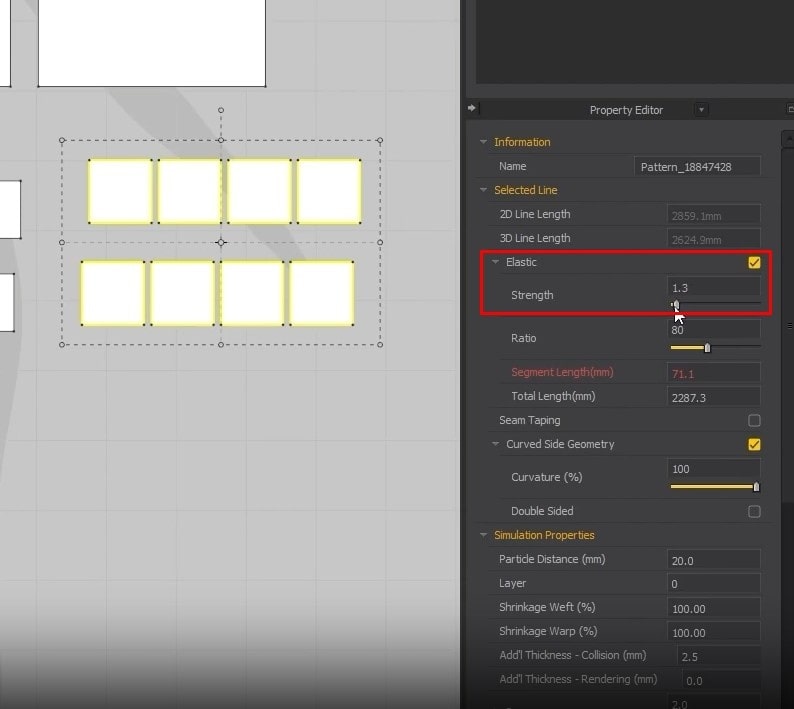
Task: Collapse the Information section
Action: coord(483,142)
